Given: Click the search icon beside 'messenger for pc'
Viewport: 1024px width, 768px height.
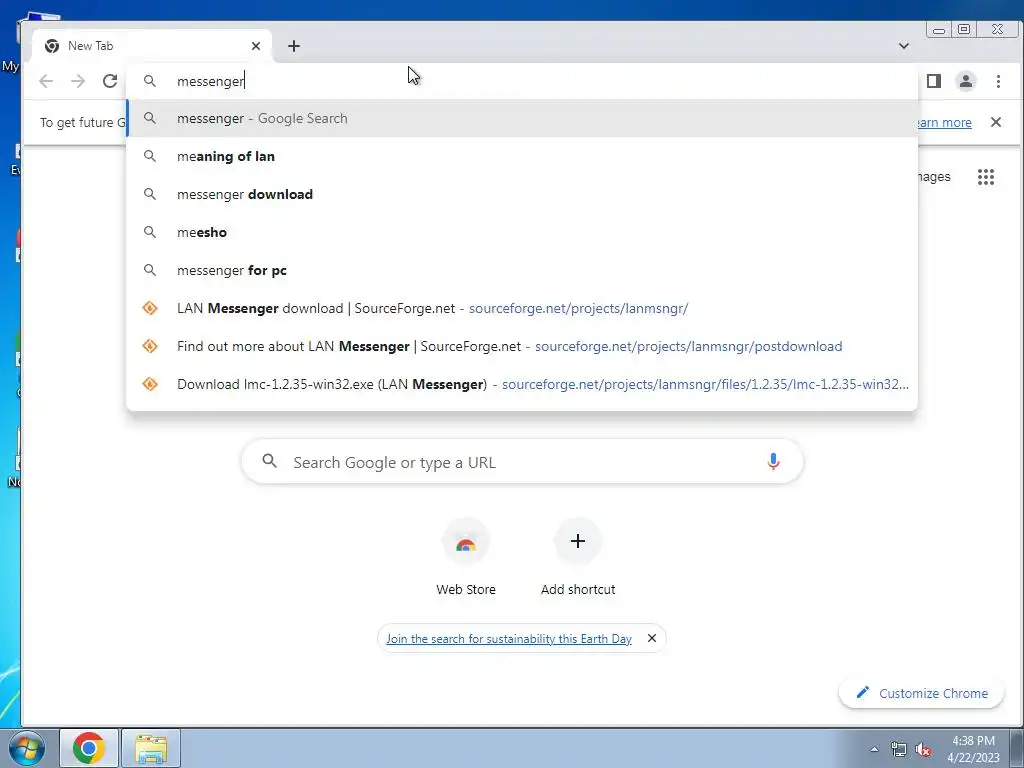Looking at the screenshot, I should (150, 270).
